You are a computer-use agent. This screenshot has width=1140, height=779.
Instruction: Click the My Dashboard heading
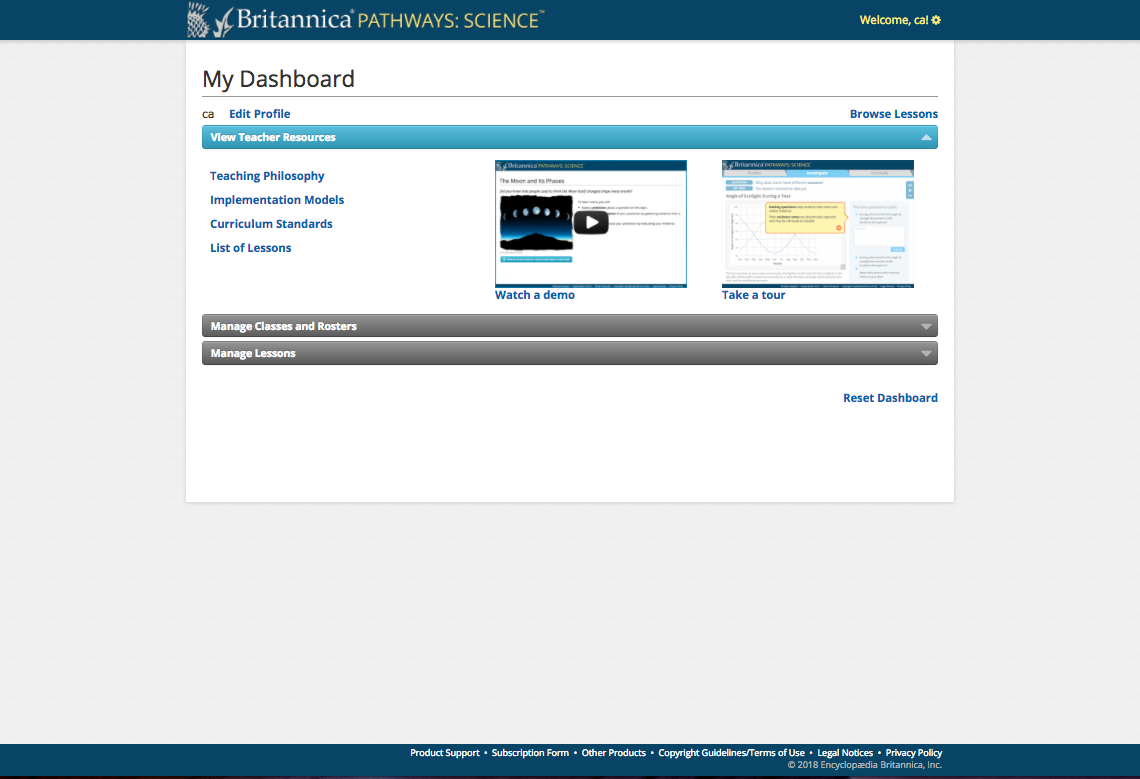[278, 79]
